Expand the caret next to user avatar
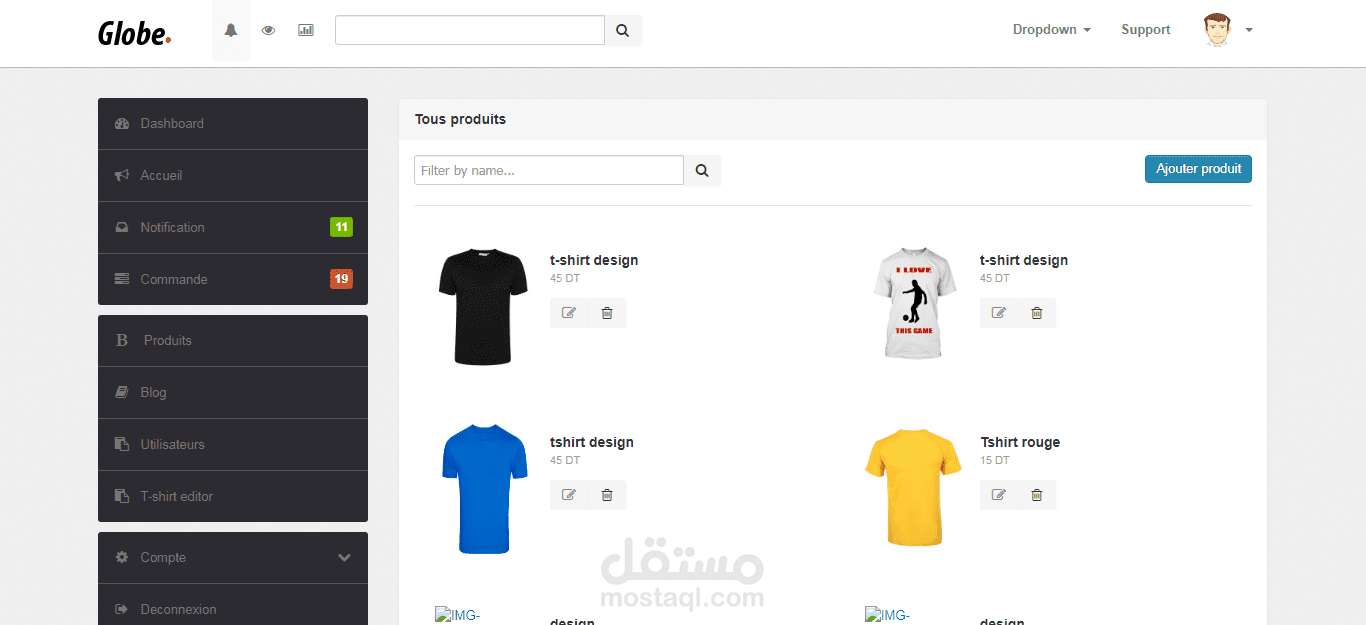This screenshot has height=625, width=1366. 1249,30
